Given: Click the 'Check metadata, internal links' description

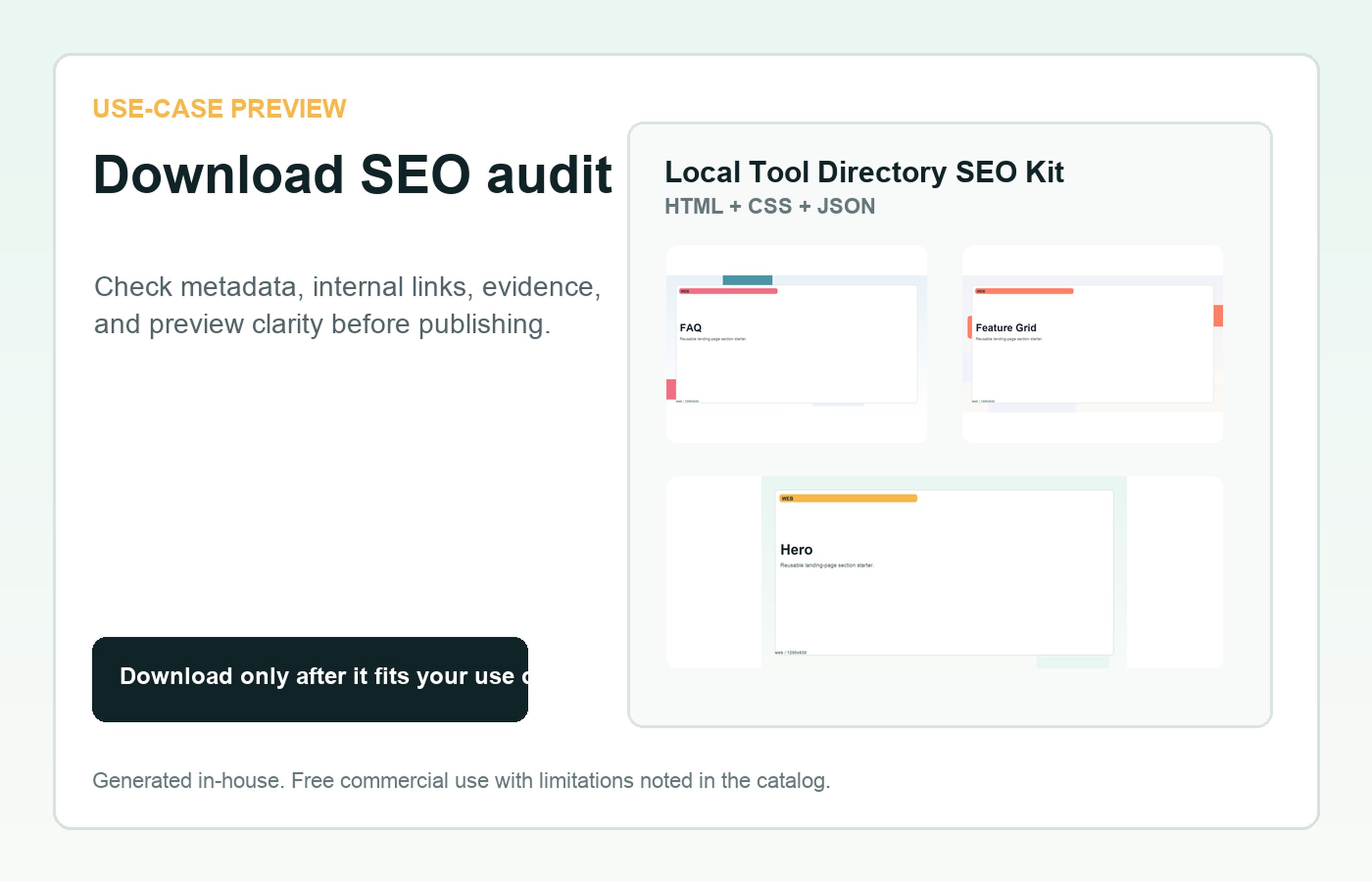Looking at the screenshot, I should [x=347, y=305].
